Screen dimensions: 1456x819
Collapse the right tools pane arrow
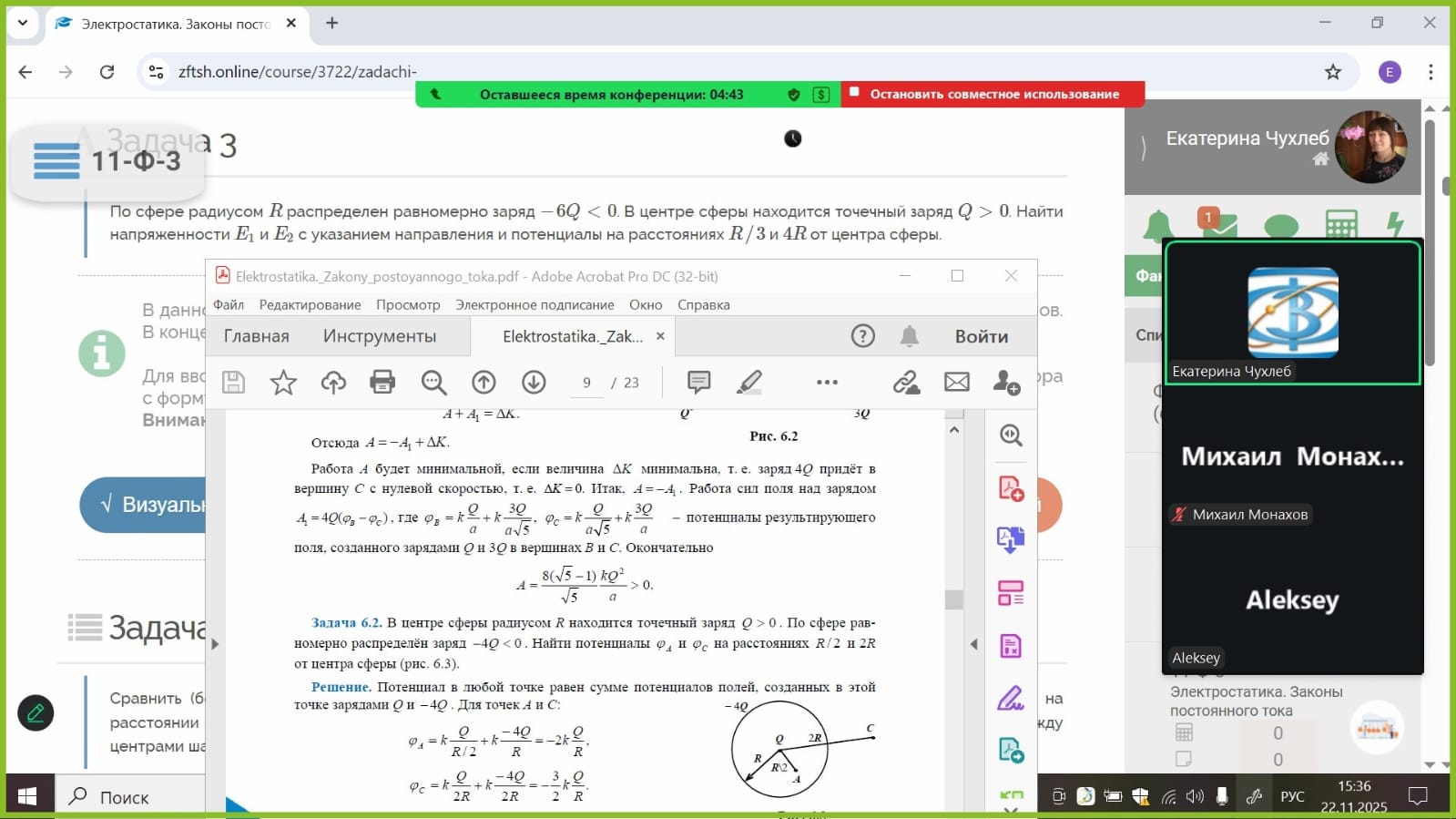[x=973, y=644]
